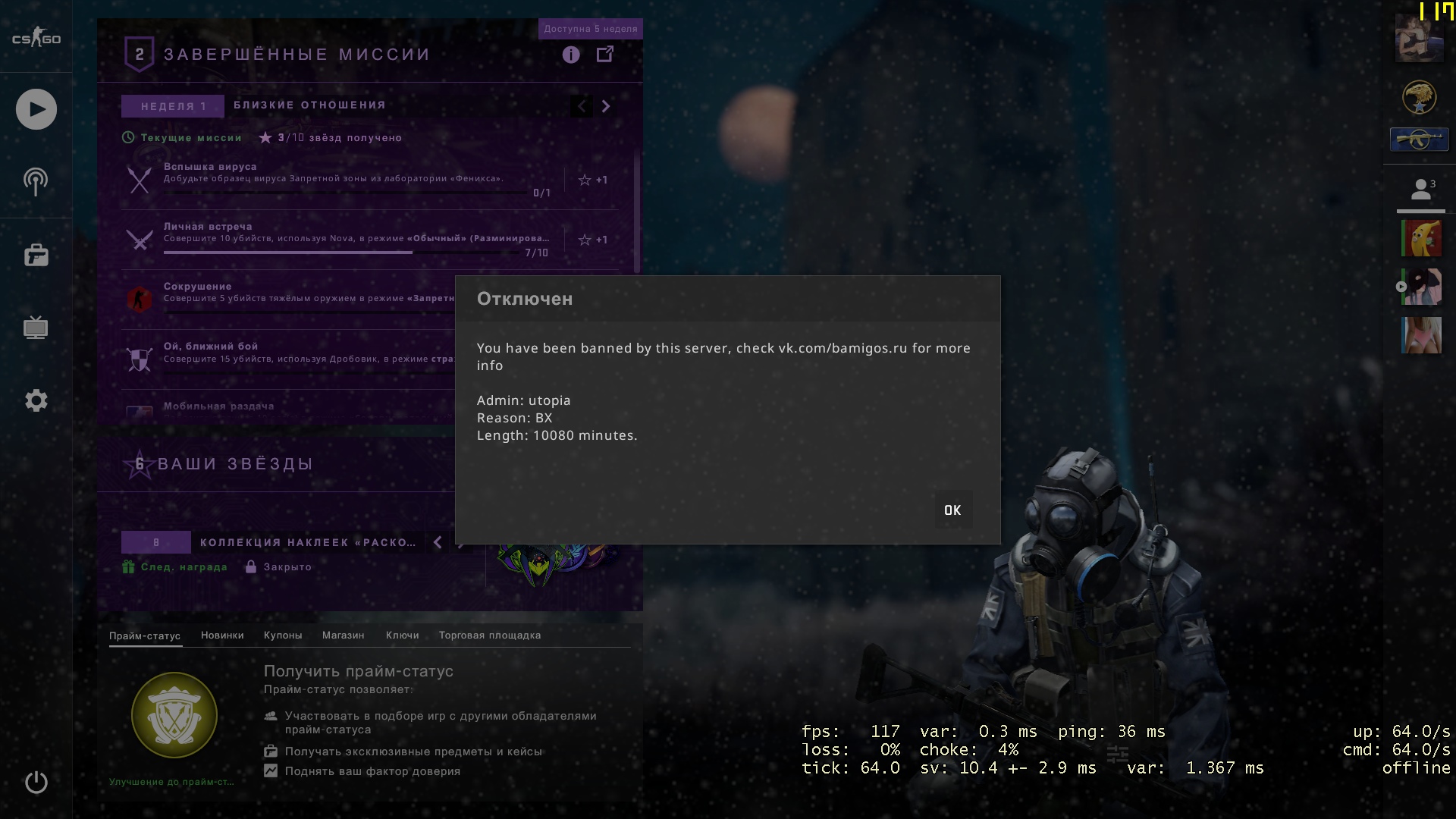The height and width of the screenshot is (819, 1456).
Task: Select the Неделя 1 tab
Action: point(173,107)
